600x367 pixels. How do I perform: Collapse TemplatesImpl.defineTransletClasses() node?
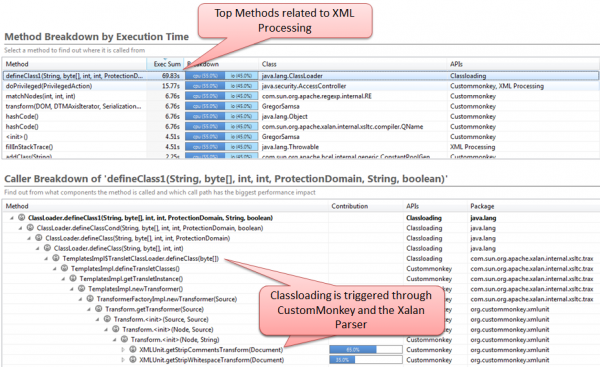[54, 269]
